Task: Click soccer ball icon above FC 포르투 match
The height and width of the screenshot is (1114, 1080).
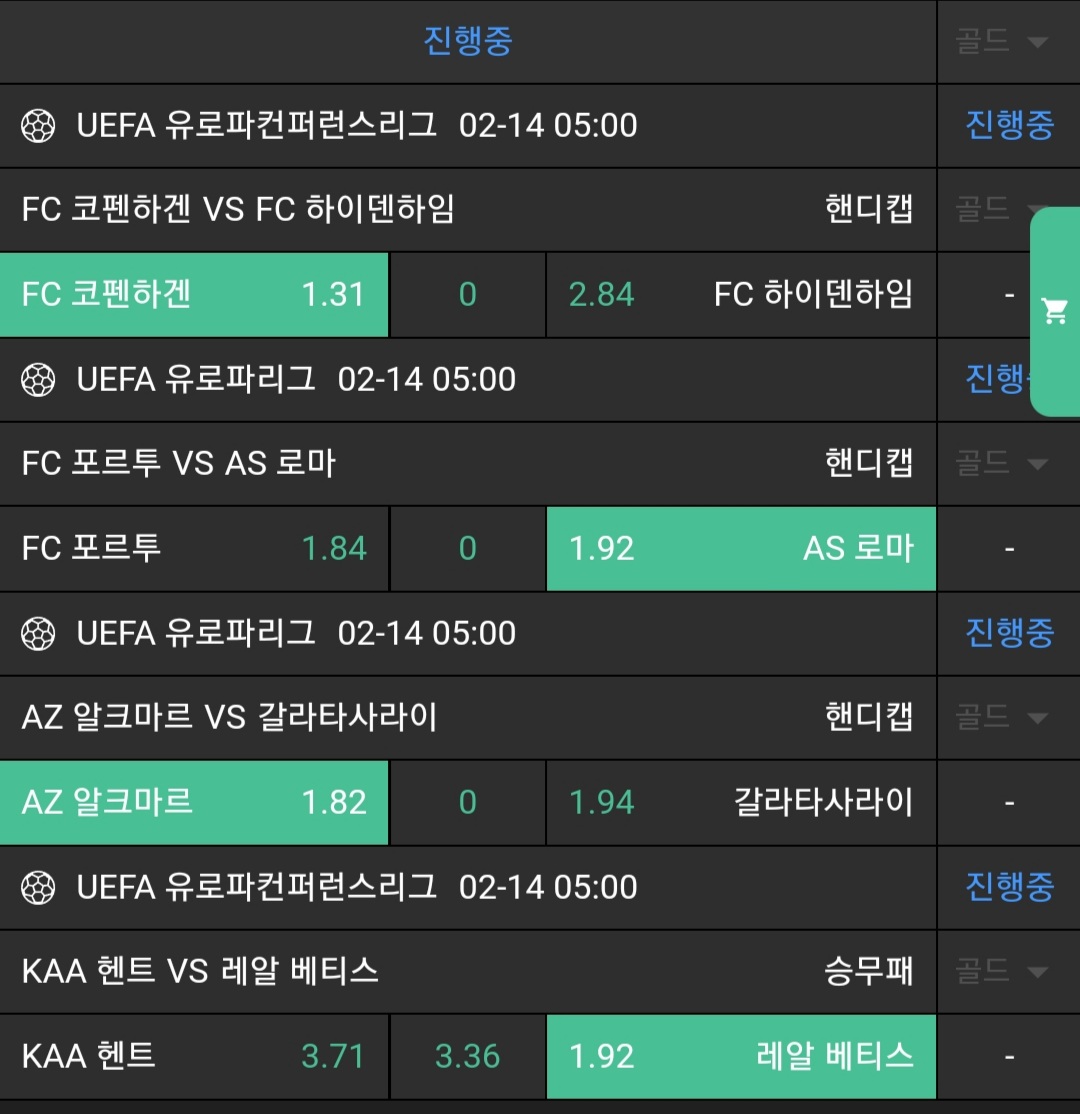Action: [38, 380]
